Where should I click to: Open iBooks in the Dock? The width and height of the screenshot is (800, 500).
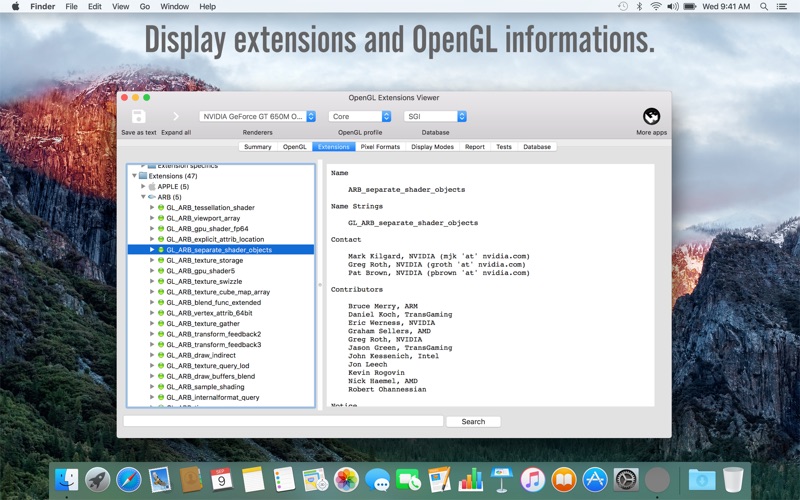click(x=564, y=480)
